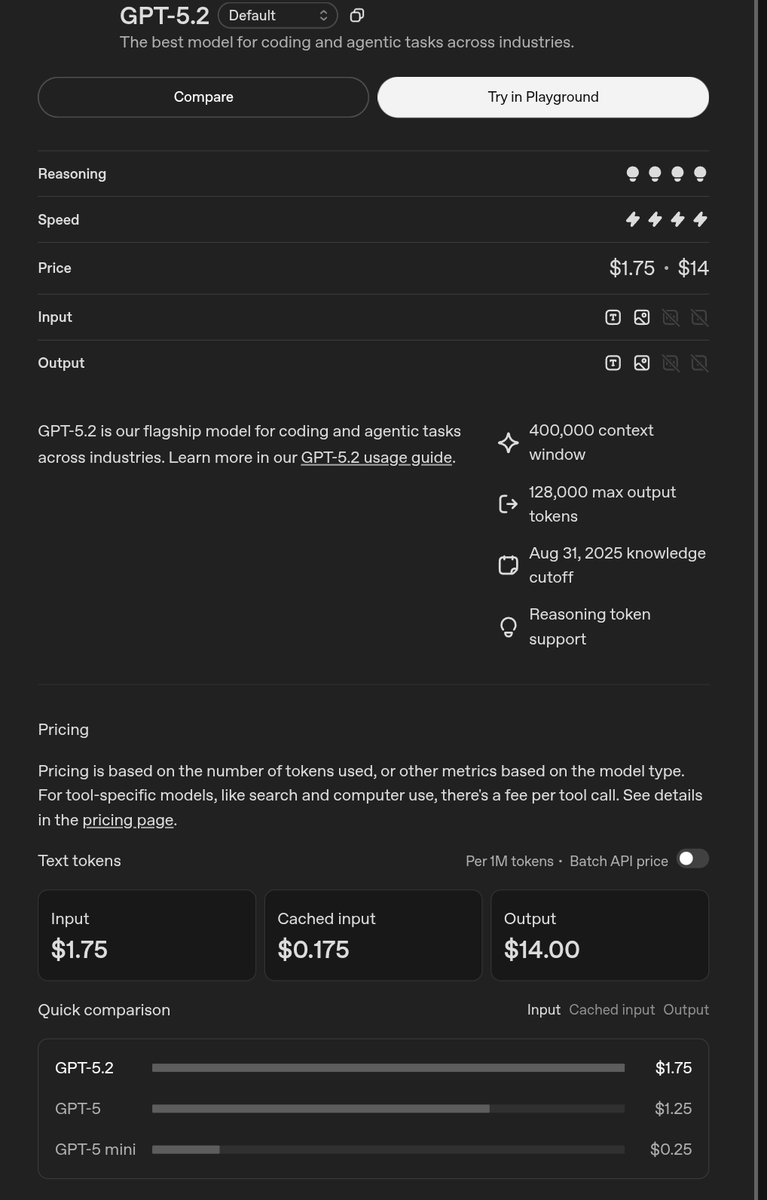Click the Price row label
Image resolution: width=767 pixels, height=1200 pixels.
54,268
